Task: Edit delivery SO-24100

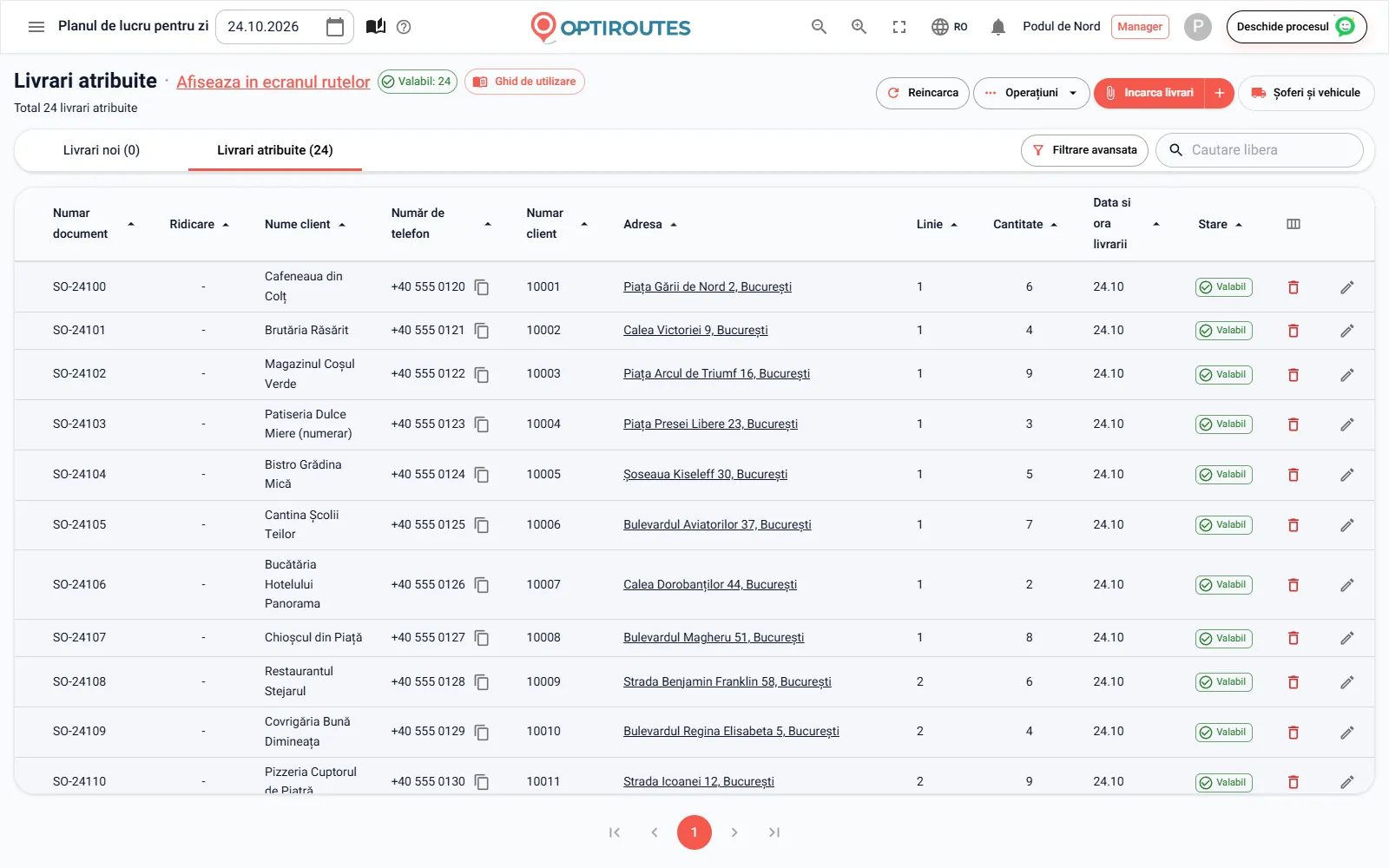Action: 1347,287
